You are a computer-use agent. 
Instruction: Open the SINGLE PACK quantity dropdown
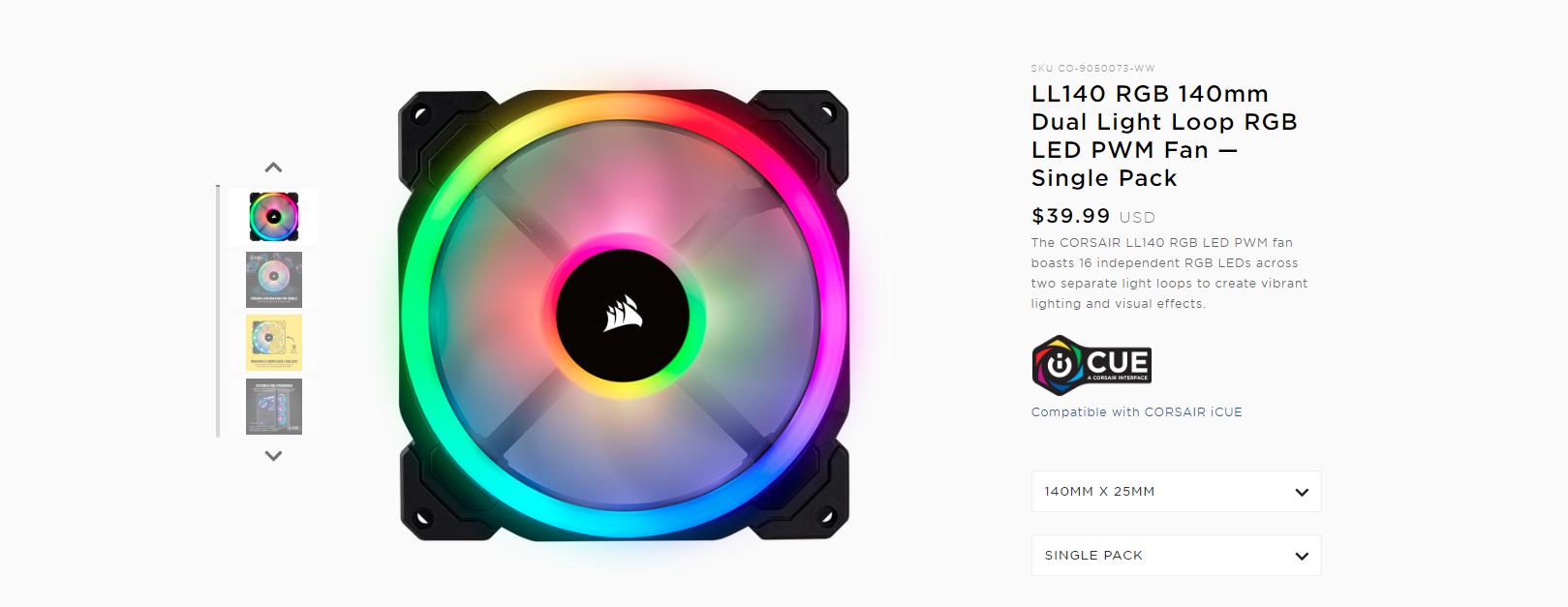coord(1176,556)
